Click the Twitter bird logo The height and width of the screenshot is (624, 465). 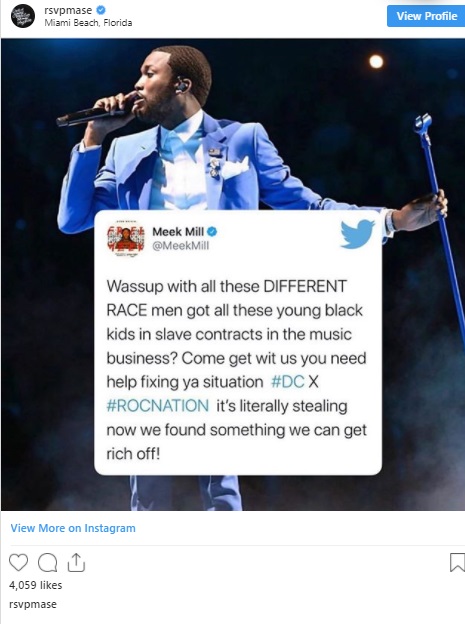(x=357, y=234)
